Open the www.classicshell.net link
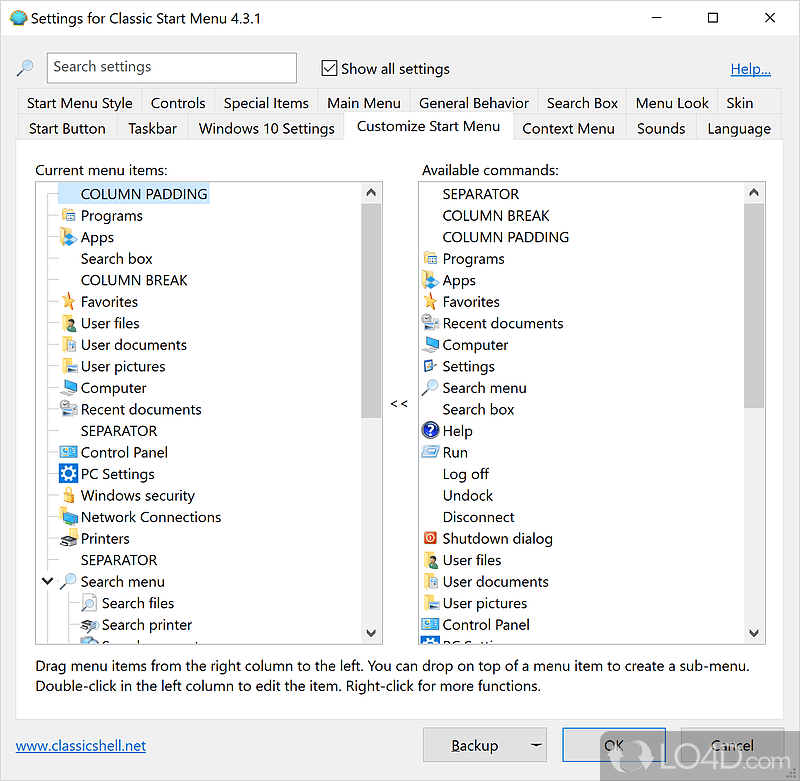Screen dimensions: 800x781 tap(81, 746)
